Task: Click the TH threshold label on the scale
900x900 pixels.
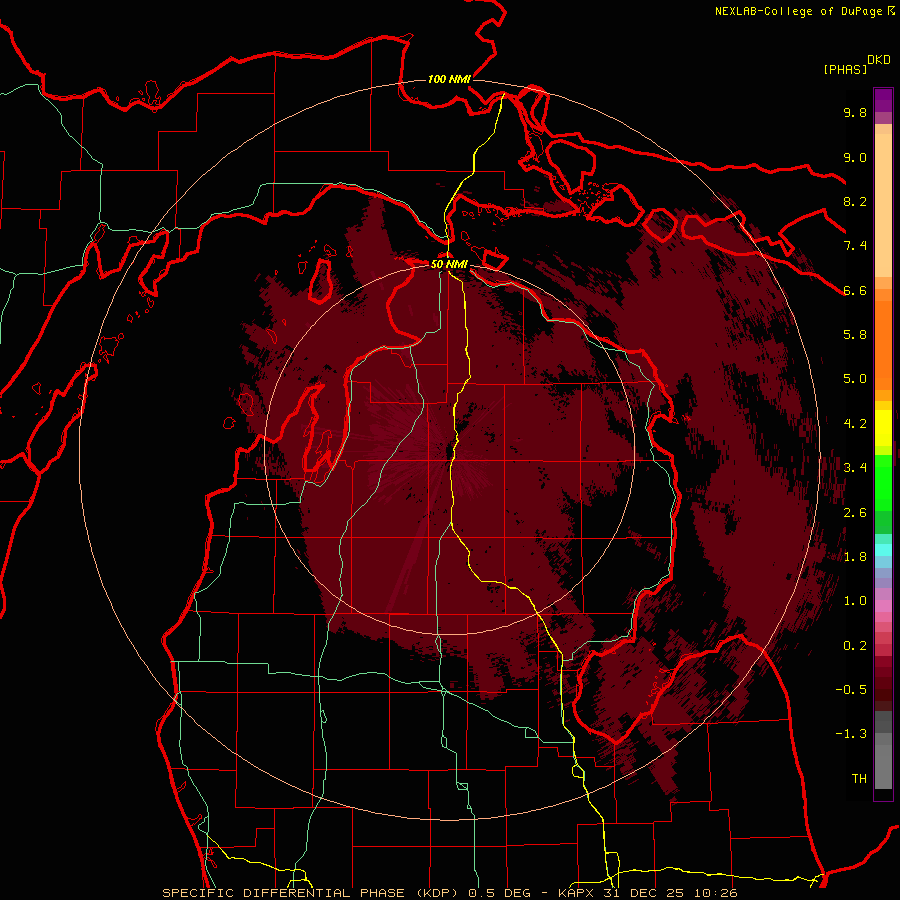Action: coord(859,779)
